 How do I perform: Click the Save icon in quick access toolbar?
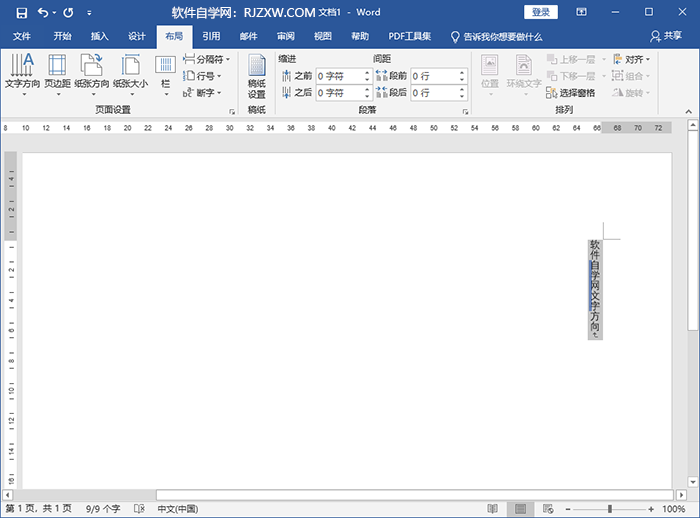pos(21,13)
